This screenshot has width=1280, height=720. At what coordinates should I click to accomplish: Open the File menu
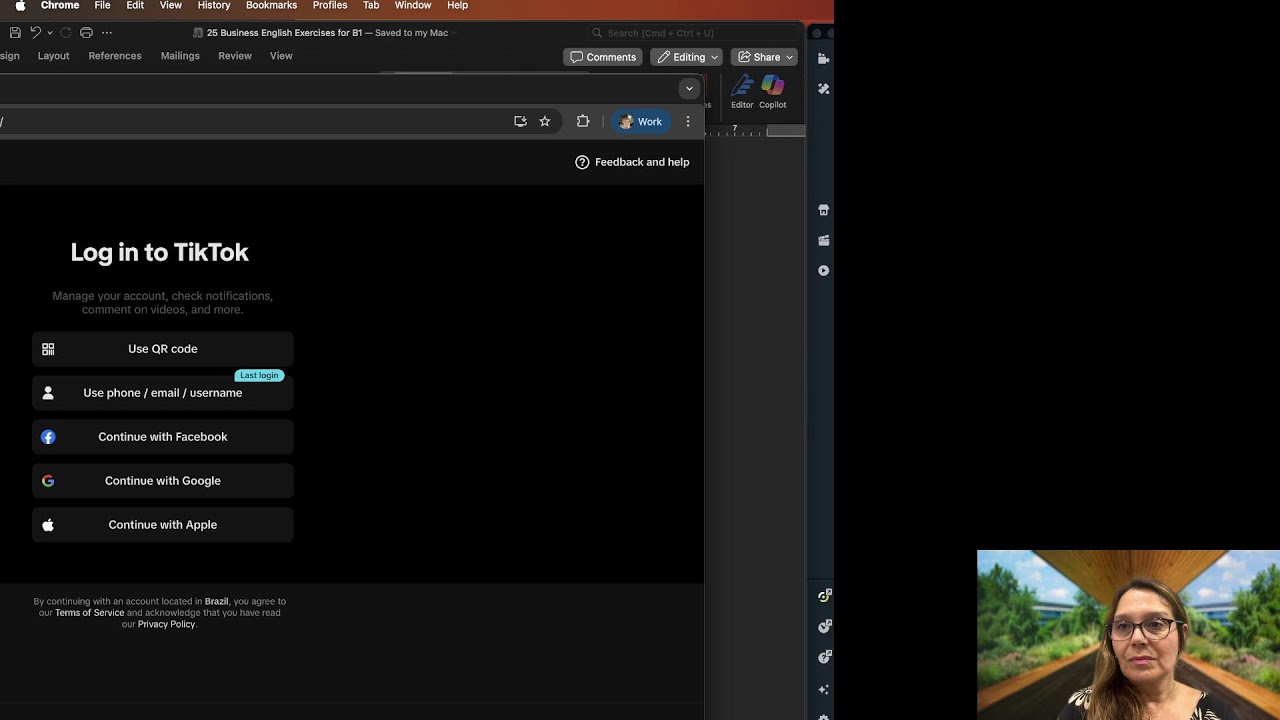click(102, 6)
